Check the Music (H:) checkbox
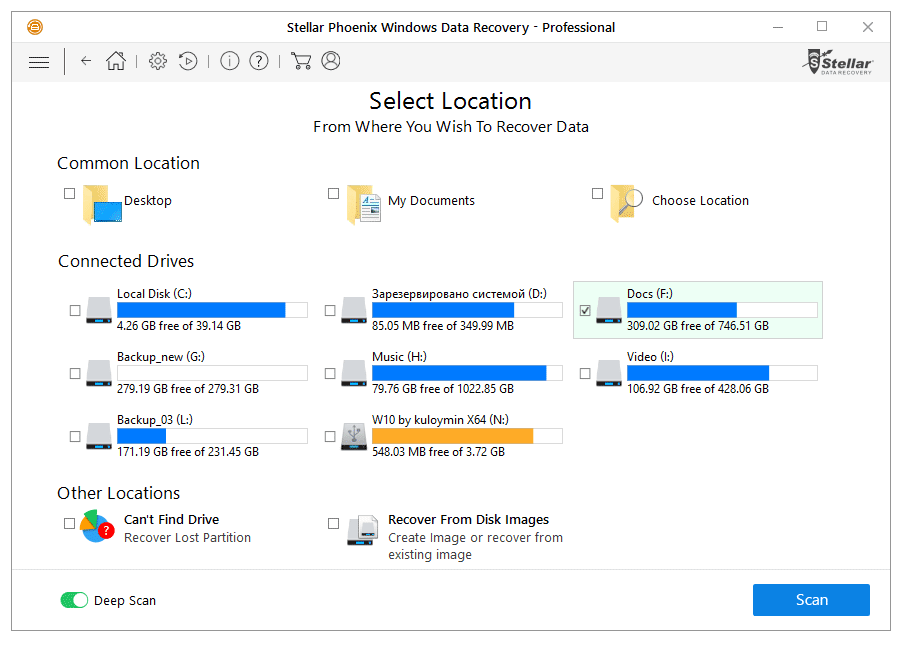Viewport: 902px width, 646px height. tap(330, 374)
